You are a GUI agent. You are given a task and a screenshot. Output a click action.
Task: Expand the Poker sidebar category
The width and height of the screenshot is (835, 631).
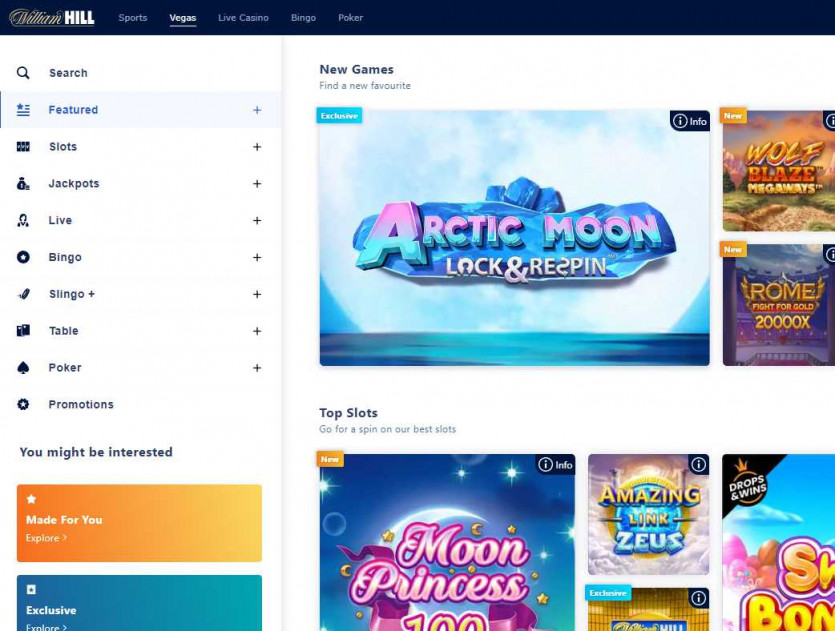(257, 367)
